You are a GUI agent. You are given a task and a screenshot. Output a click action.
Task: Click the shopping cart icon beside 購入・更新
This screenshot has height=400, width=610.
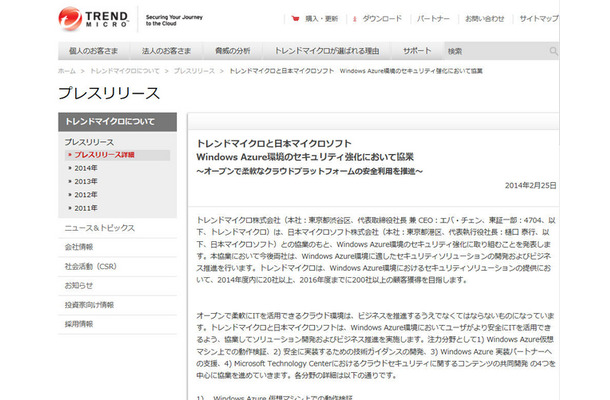pyautogui.click(x=296, y=18)
